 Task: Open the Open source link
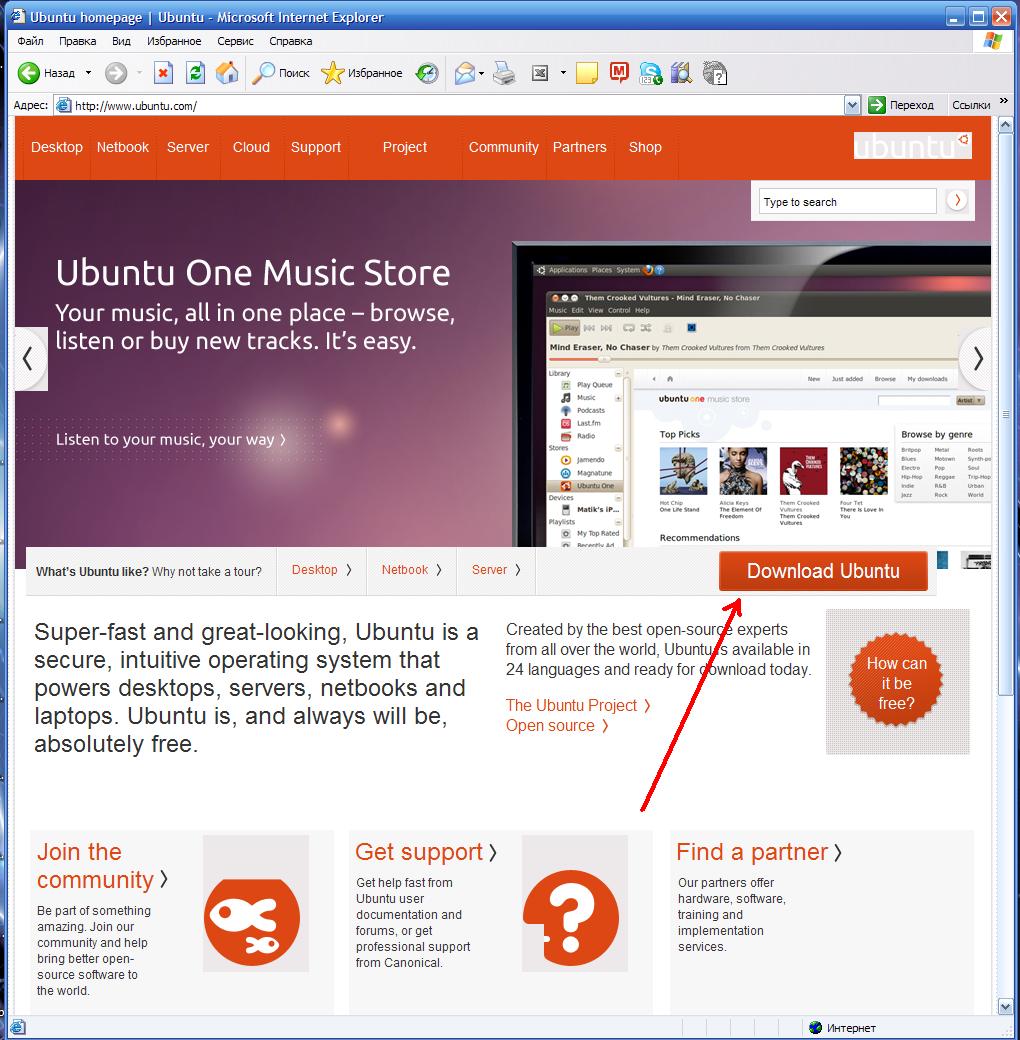pos(557,726)
